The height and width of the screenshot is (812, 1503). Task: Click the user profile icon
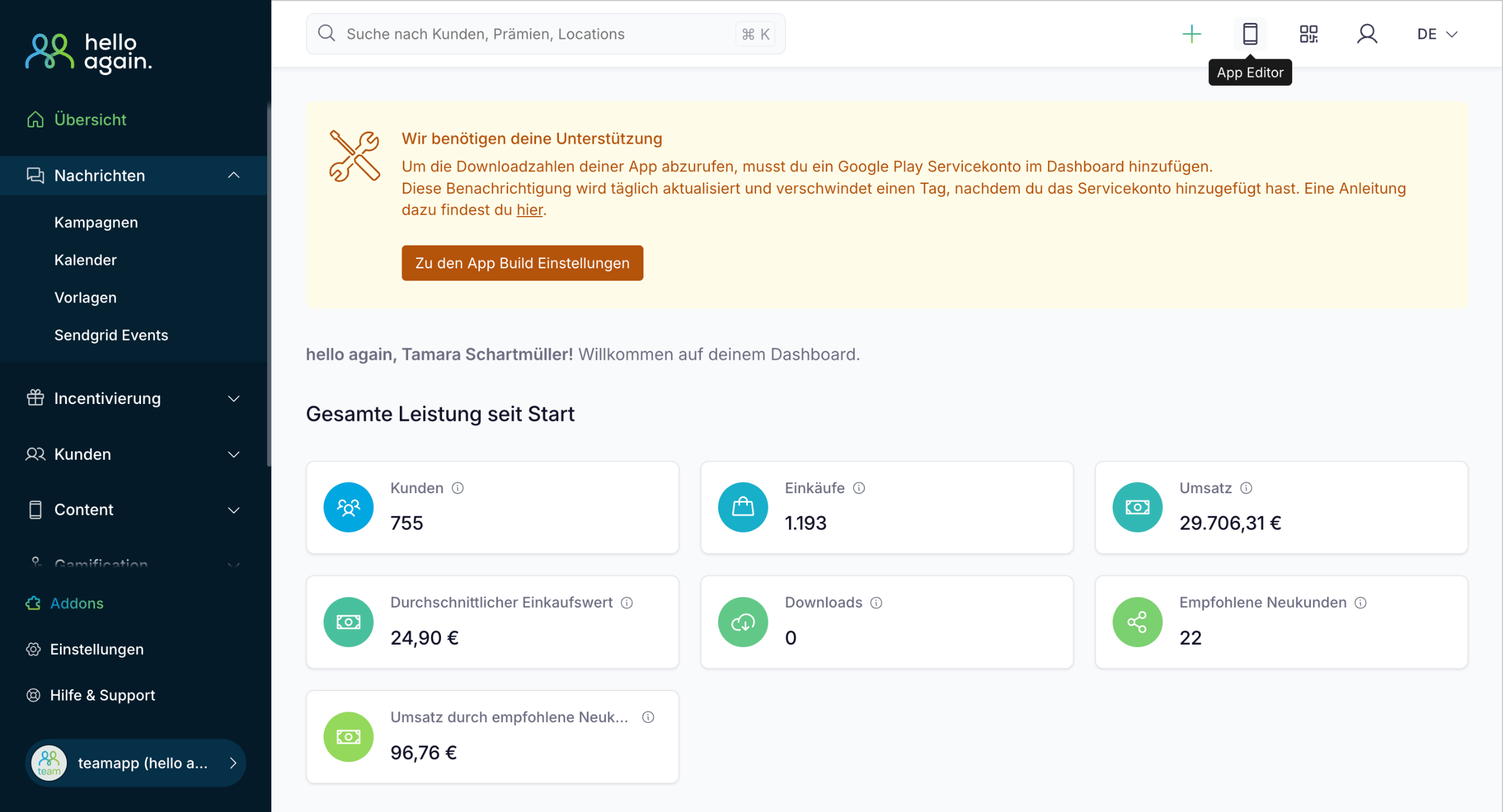coord(1367,34)
